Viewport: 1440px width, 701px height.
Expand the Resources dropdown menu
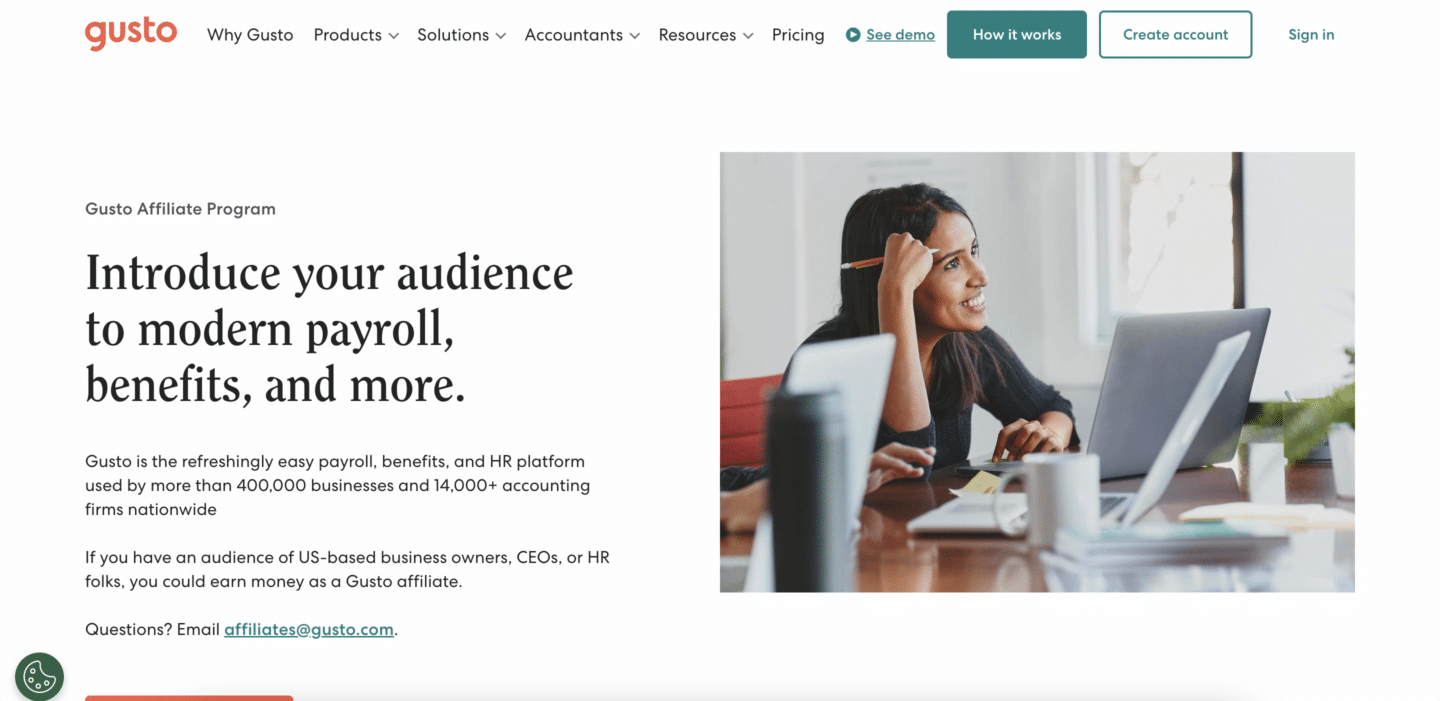pos(705,35)
